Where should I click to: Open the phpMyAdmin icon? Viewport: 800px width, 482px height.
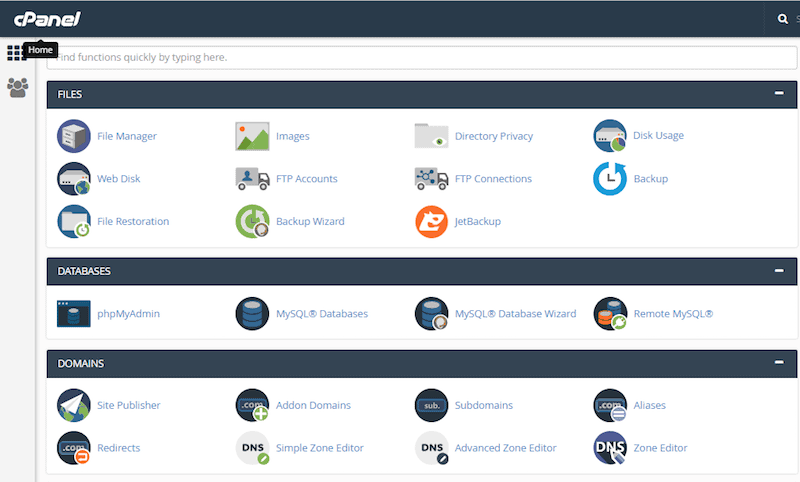pyautogui.click(x=74, y=314)
